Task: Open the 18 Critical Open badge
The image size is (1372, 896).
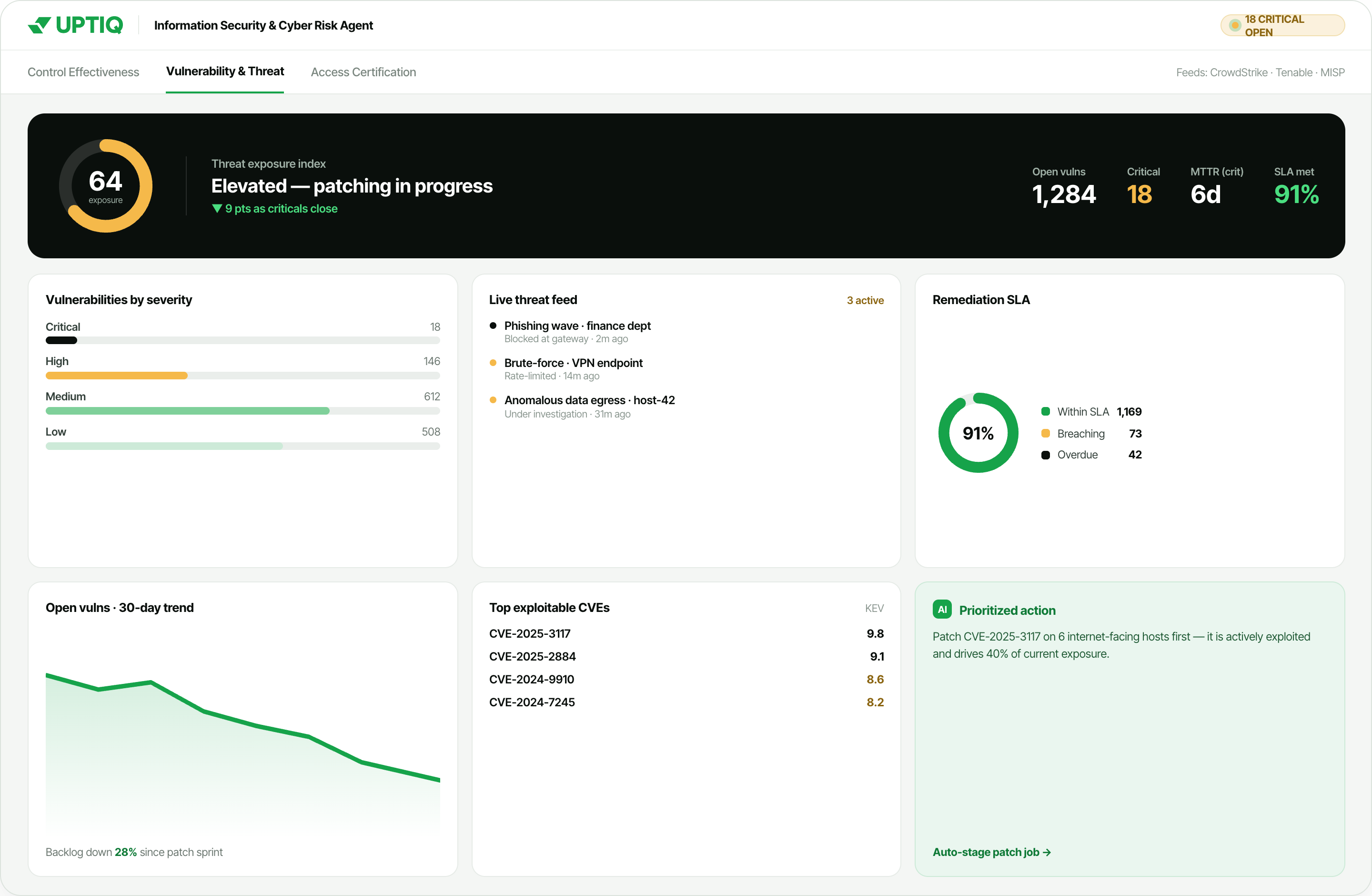Action: click(1282, 25)
